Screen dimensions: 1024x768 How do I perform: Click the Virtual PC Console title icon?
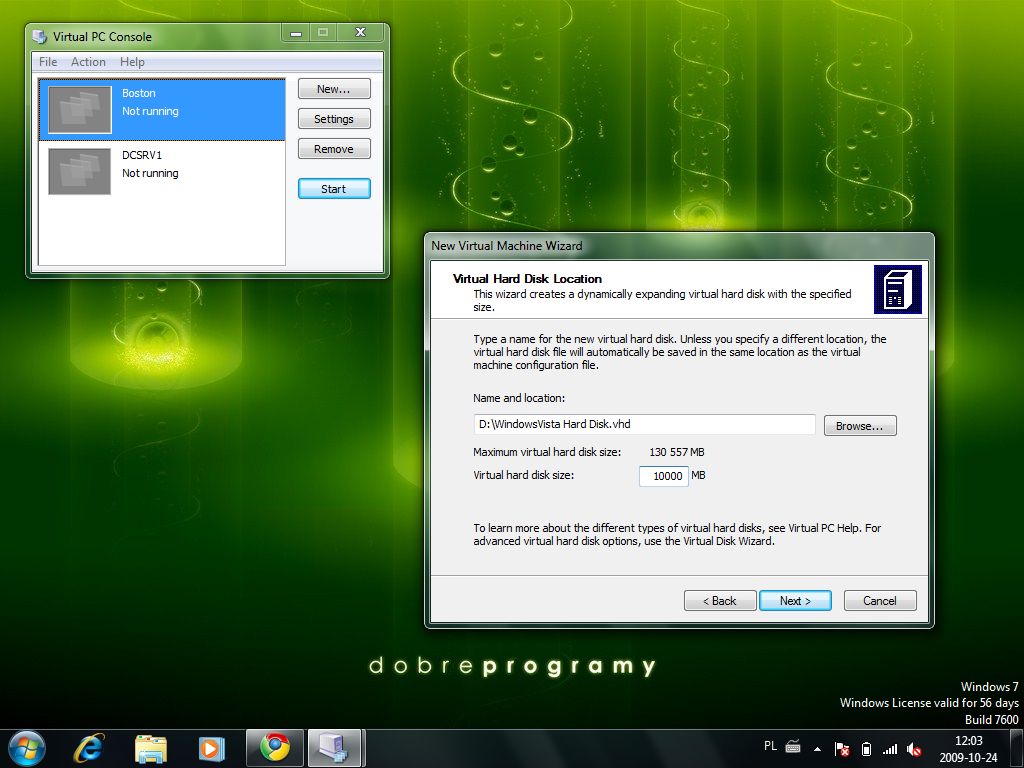40,37
